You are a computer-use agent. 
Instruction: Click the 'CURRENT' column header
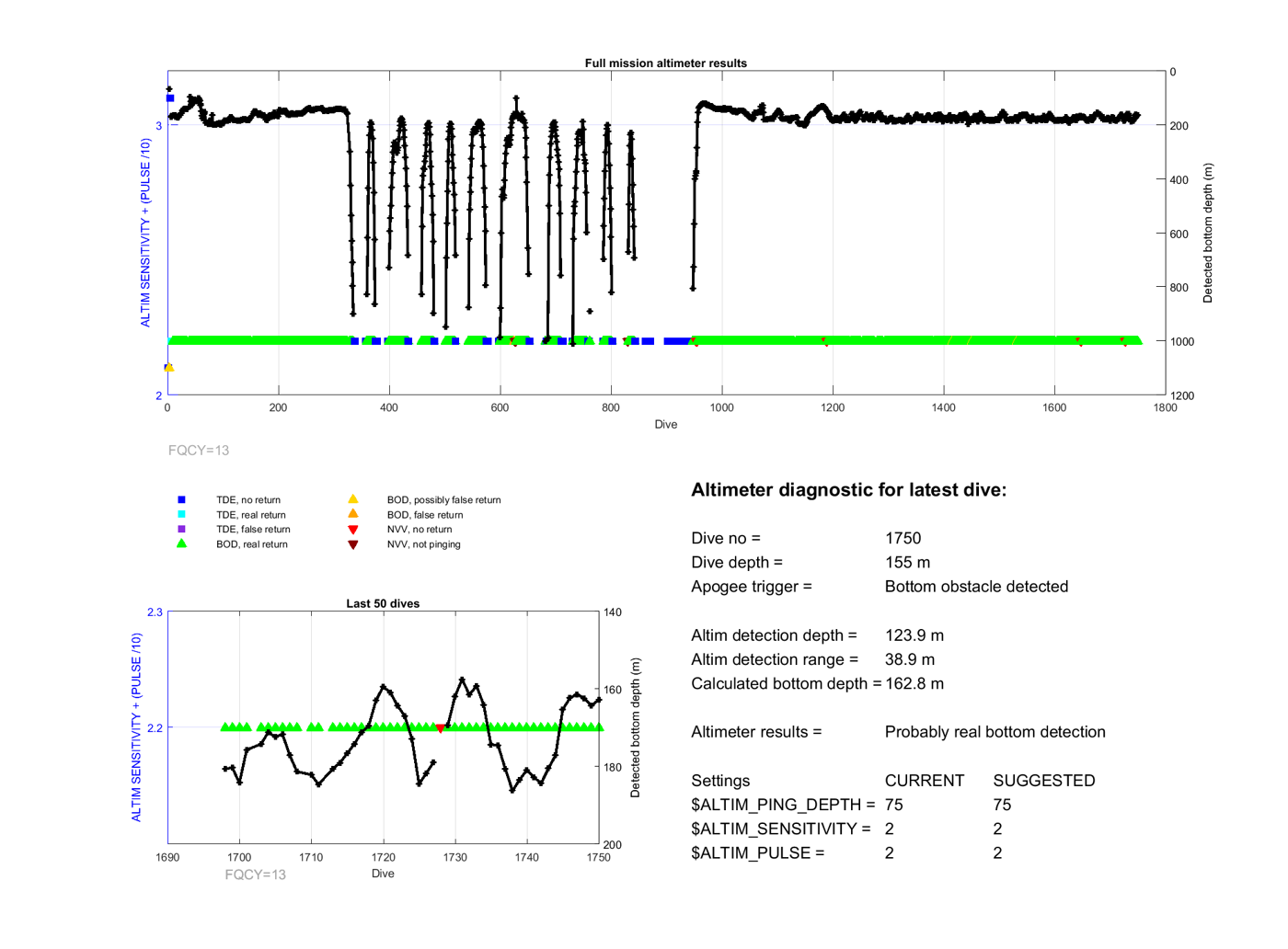925,781
